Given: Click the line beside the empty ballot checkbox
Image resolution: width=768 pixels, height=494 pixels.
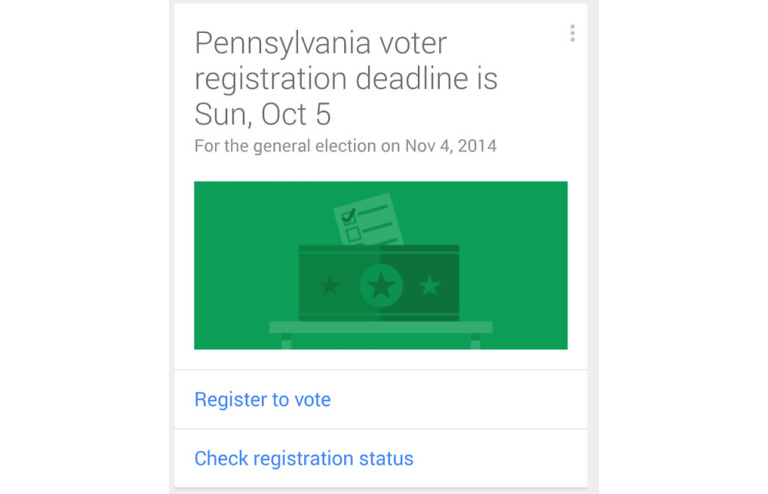Looking at the screenshot, I should point(378,229).
